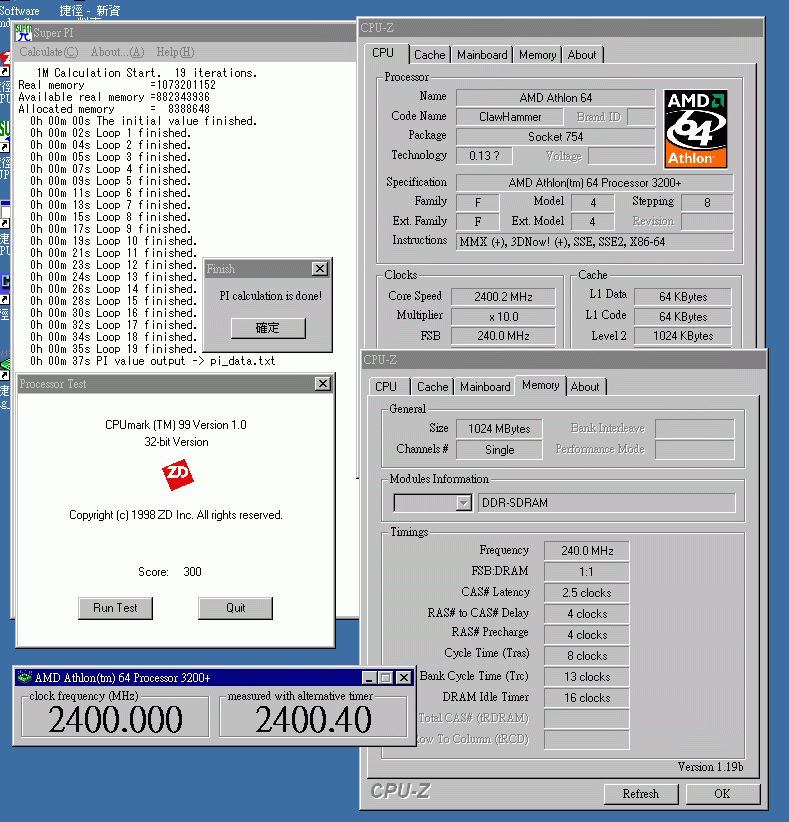Confirm the PI calculation done dialog

pos(268,328)
